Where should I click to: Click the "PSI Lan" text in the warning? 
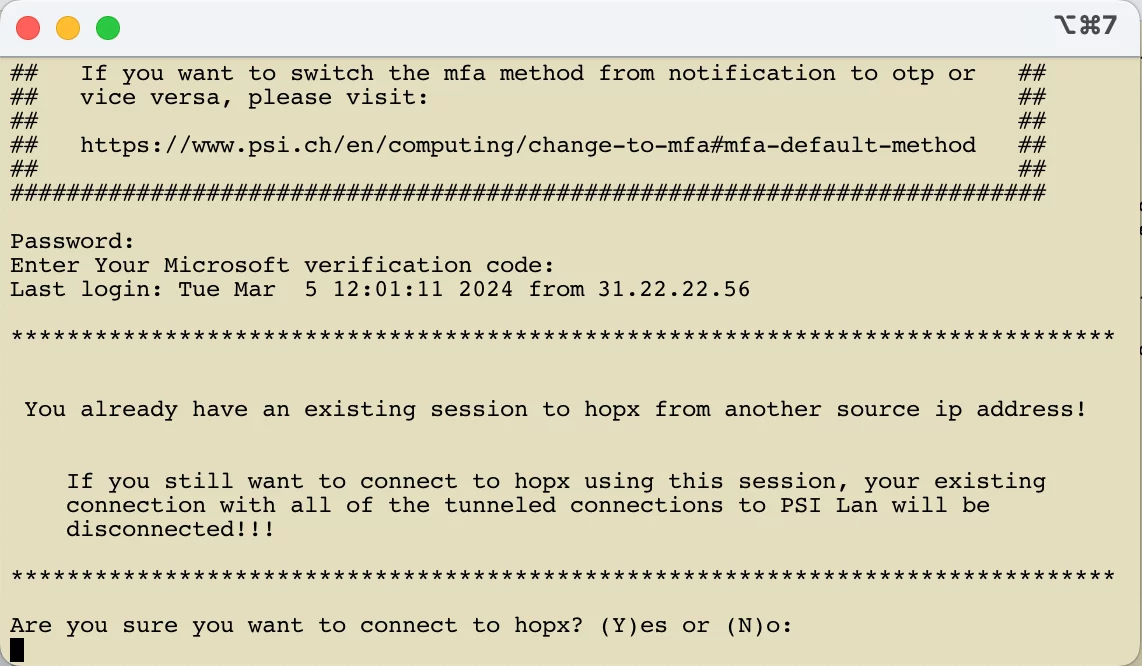(821, 505)
